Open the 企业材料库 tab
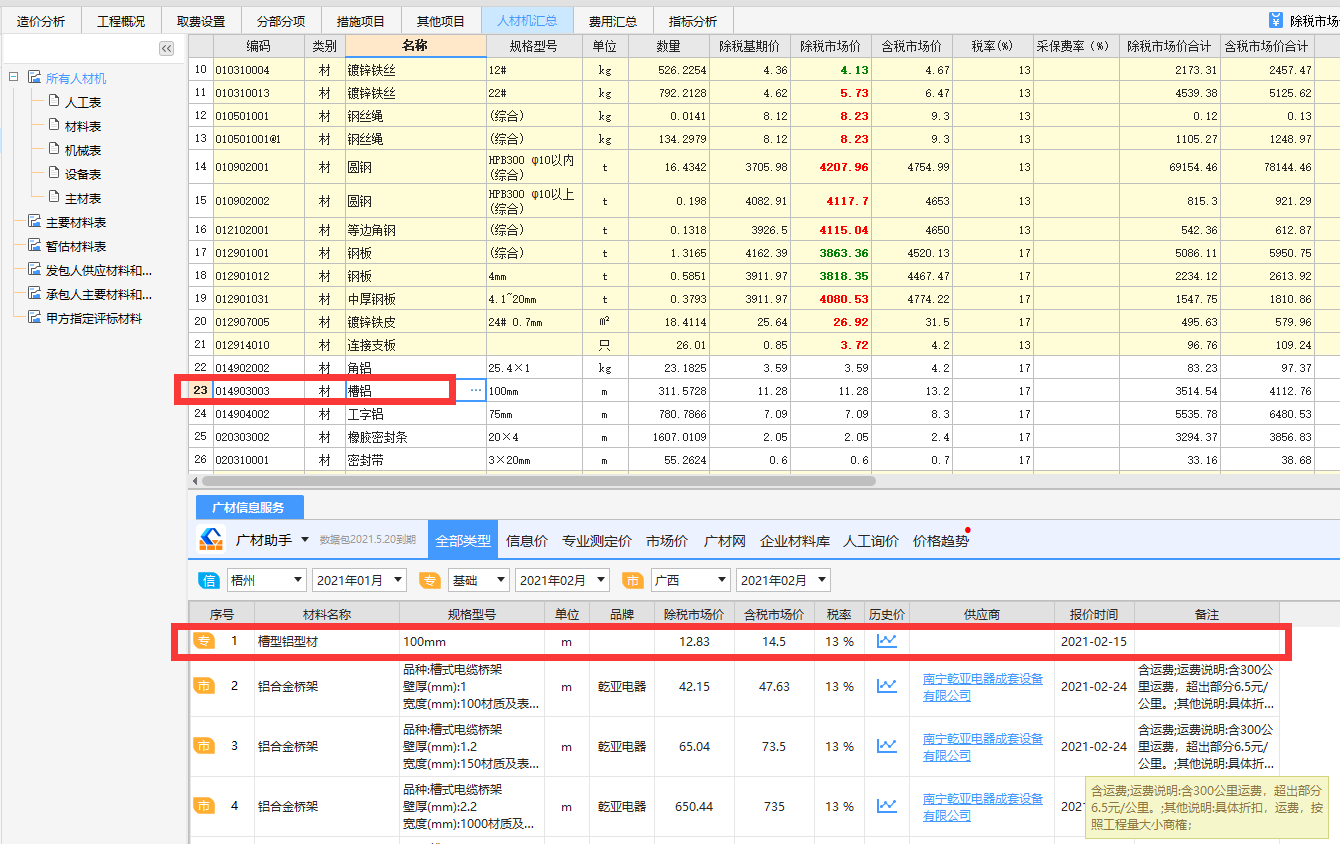 (x=795, y=540)
